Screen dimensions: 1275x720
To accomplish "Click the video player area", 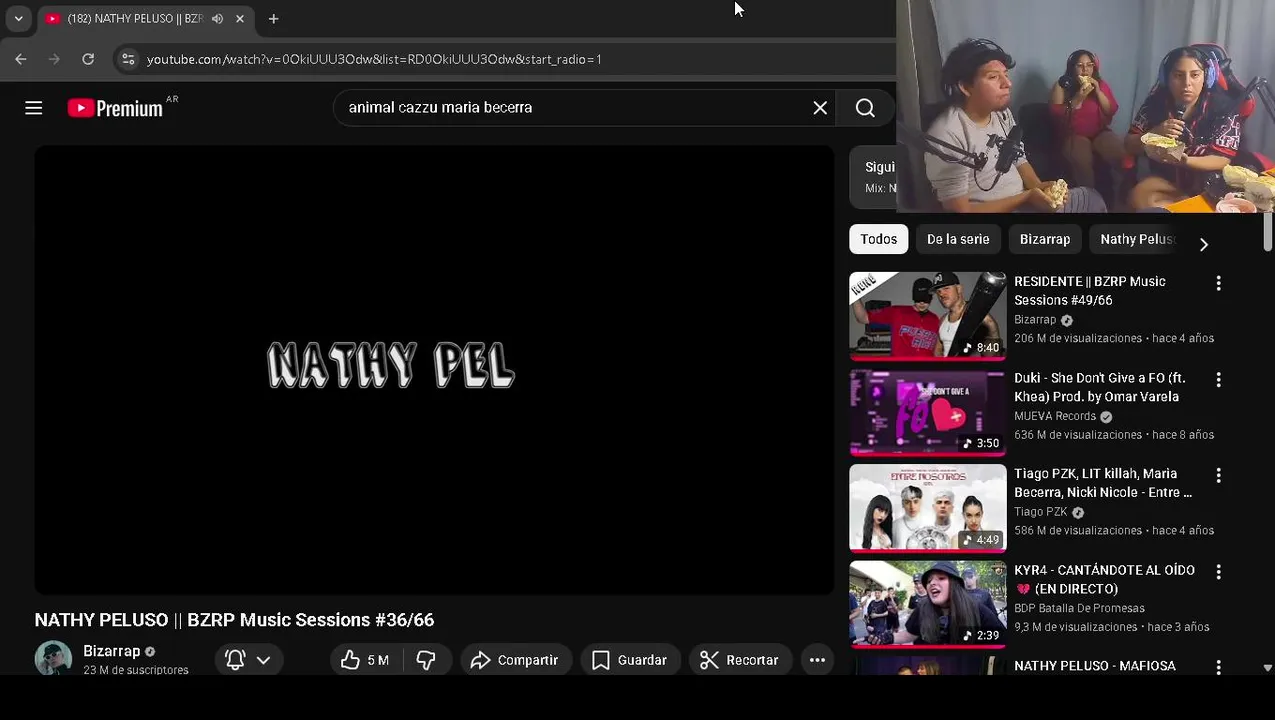I will point(434,370).
